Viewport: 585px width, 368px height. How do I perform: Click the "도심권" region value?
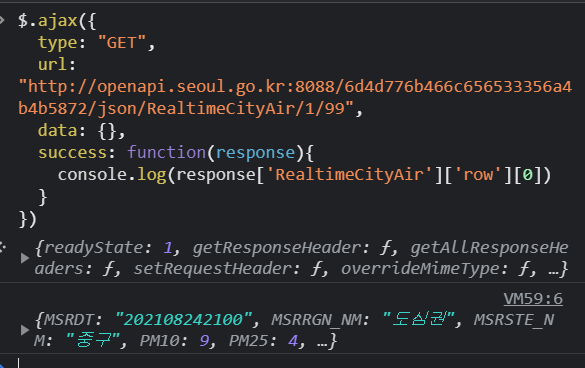click(418, 319)
